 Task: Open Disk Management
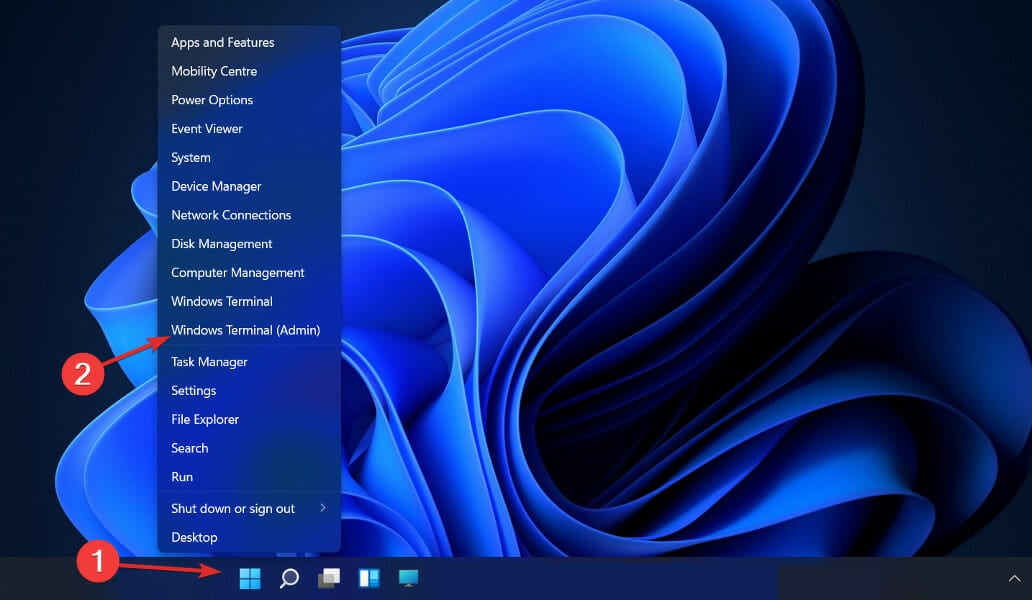(221, 243)
